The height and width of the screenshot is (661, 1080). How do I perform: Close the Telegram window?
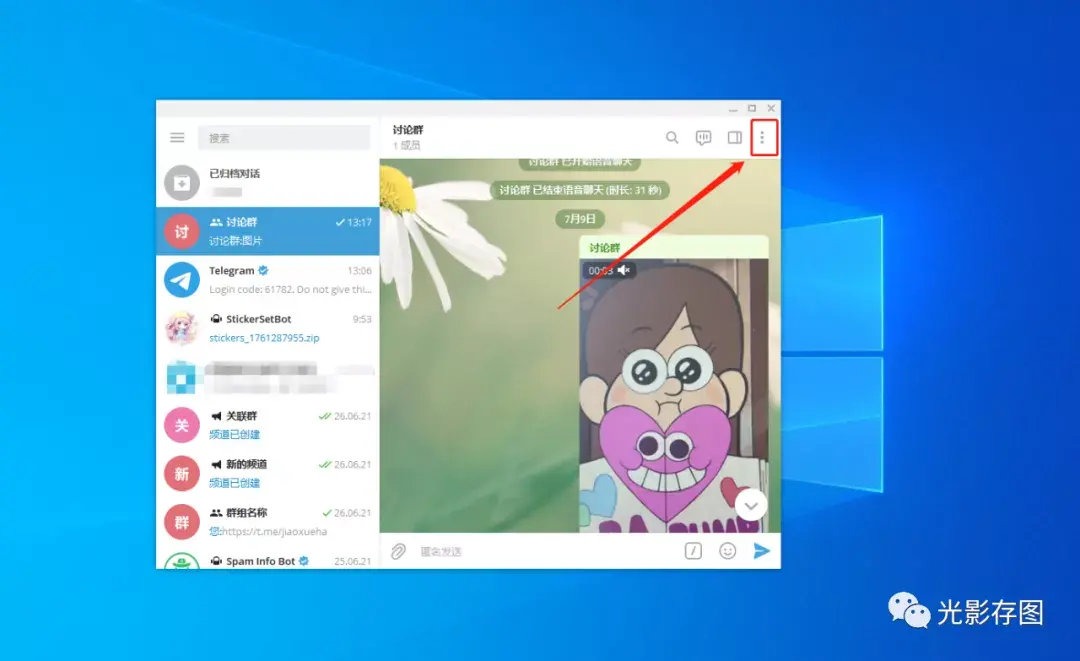pos(771,109)
